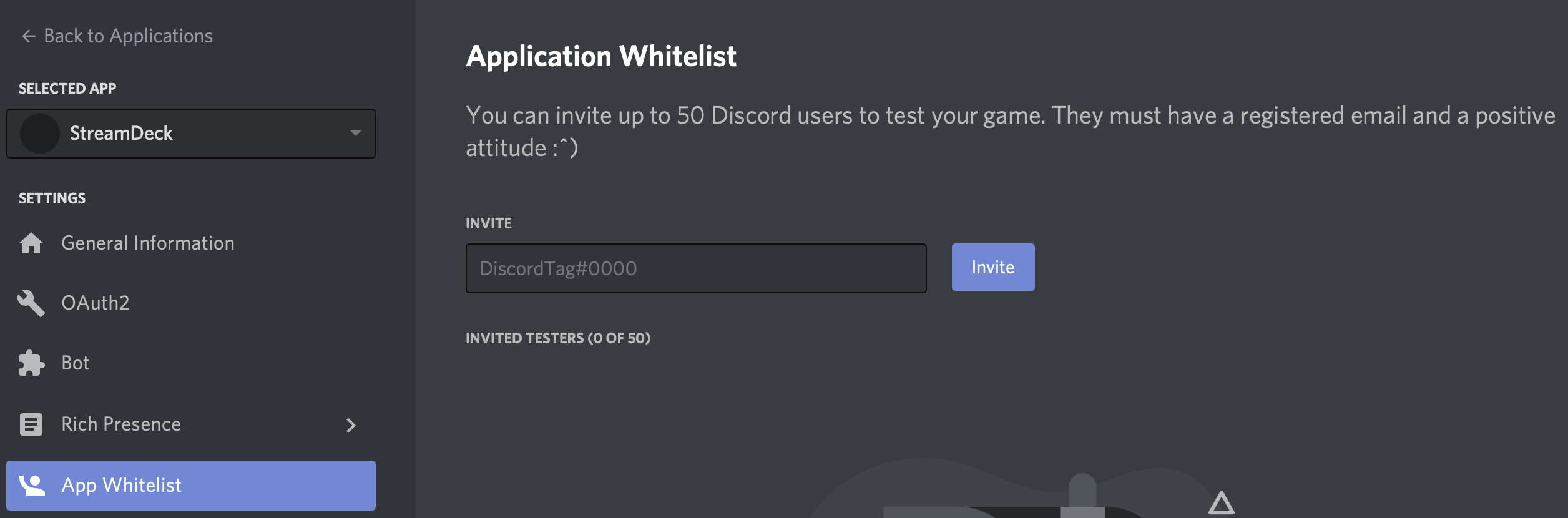Go Back to Applications
The width and height of the screenshot is (1568, 518).
pyautogui.click(x=116, y=36)
